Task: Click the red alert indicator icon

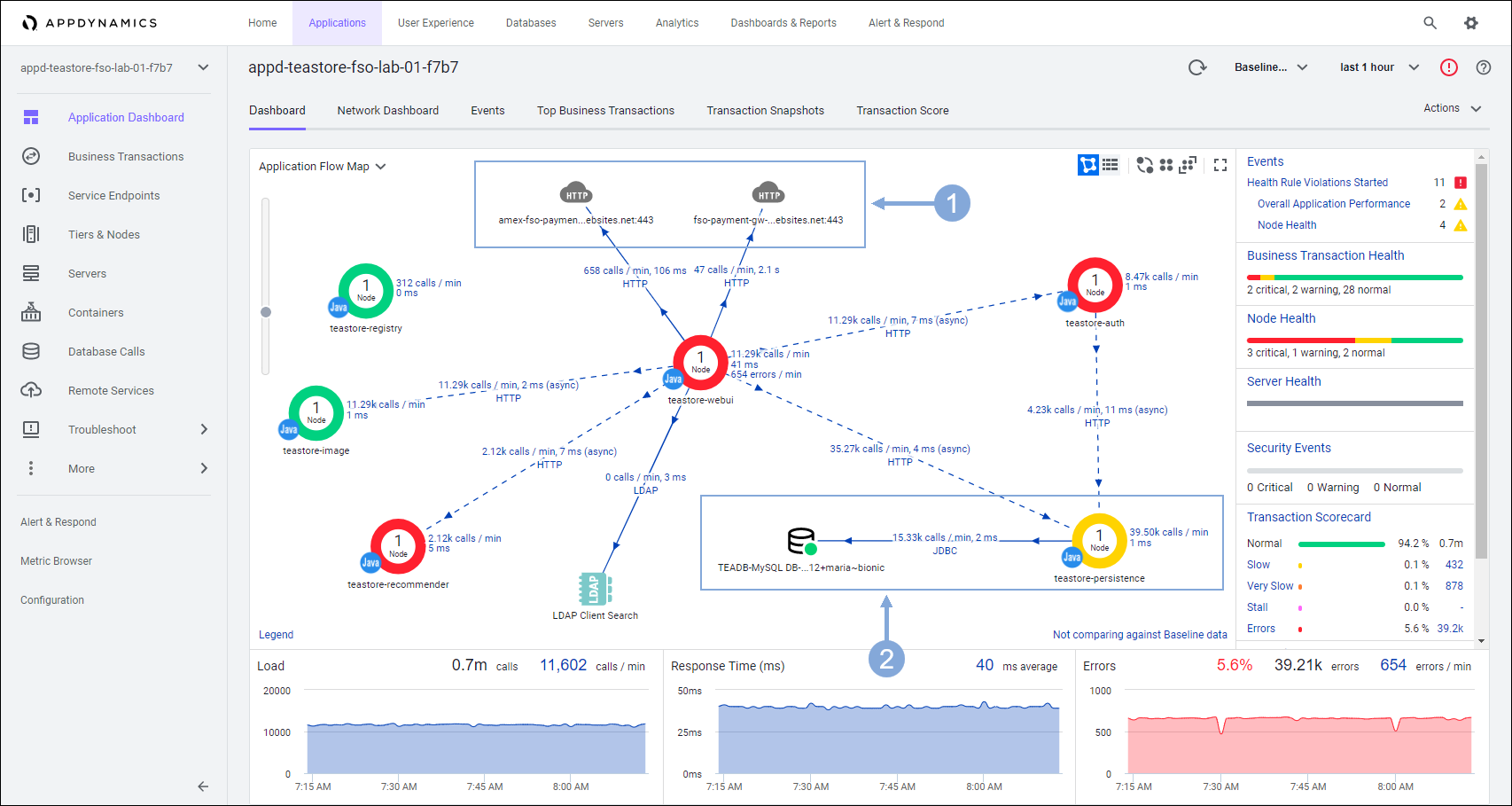Action: 1449,67
